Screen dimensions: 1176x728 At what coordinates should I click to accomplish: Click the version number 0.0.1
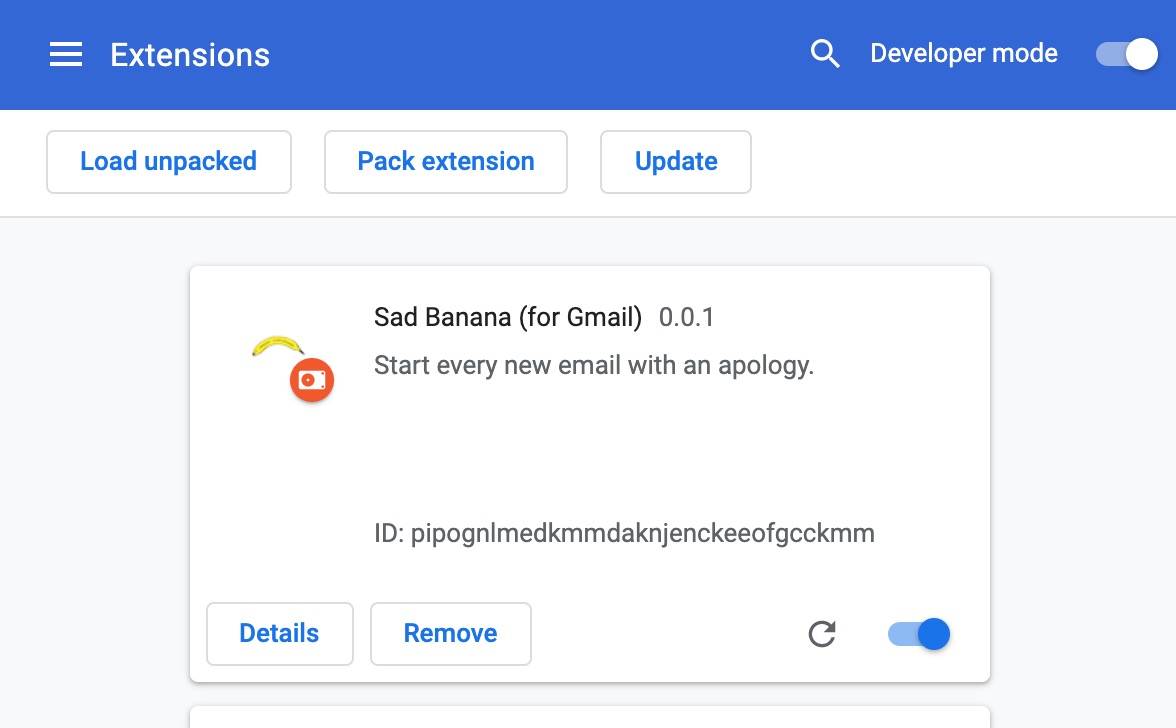[x=686, y=317]
